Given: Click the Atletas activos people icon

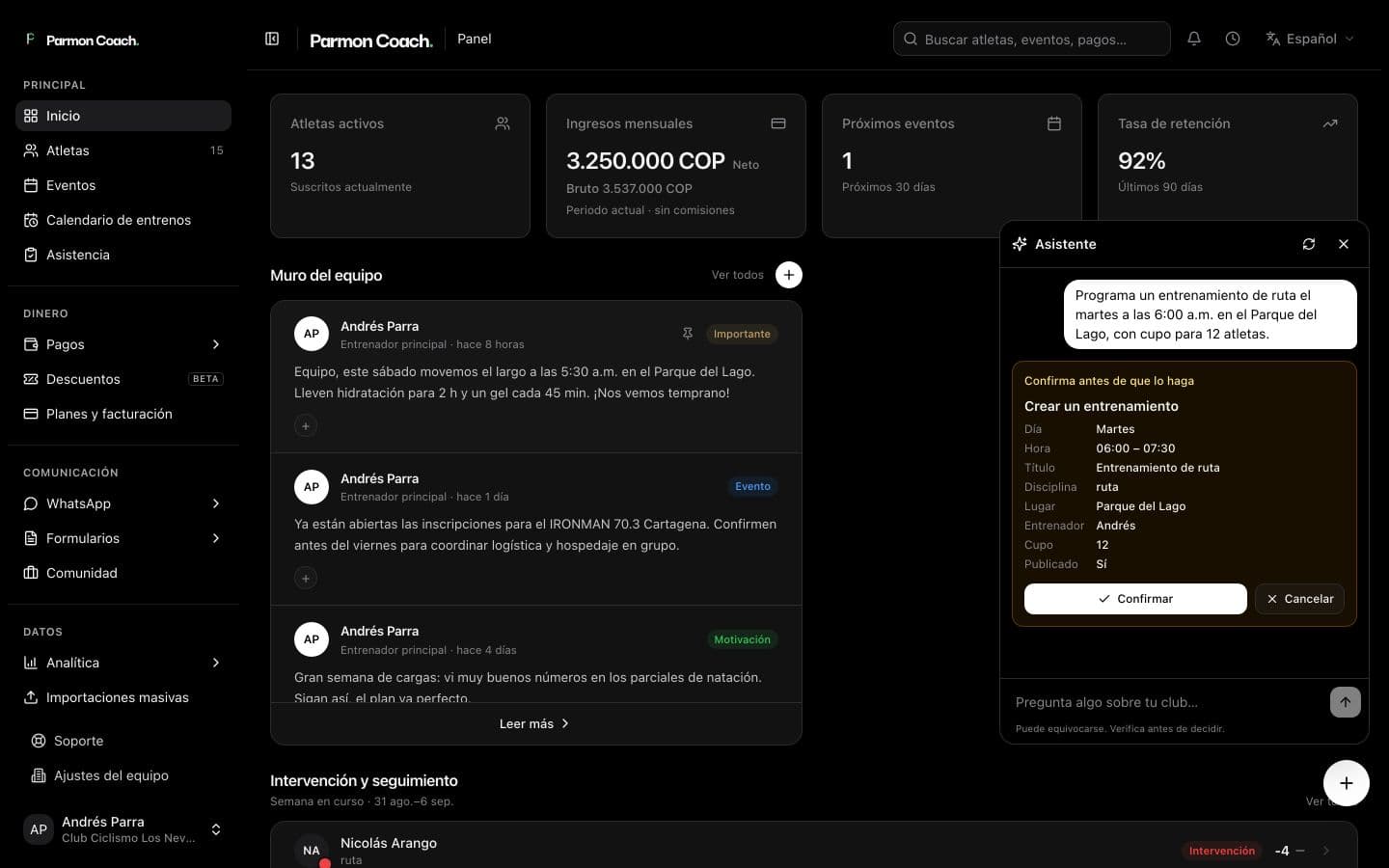Looking at the screenshot, I should 503,123.
